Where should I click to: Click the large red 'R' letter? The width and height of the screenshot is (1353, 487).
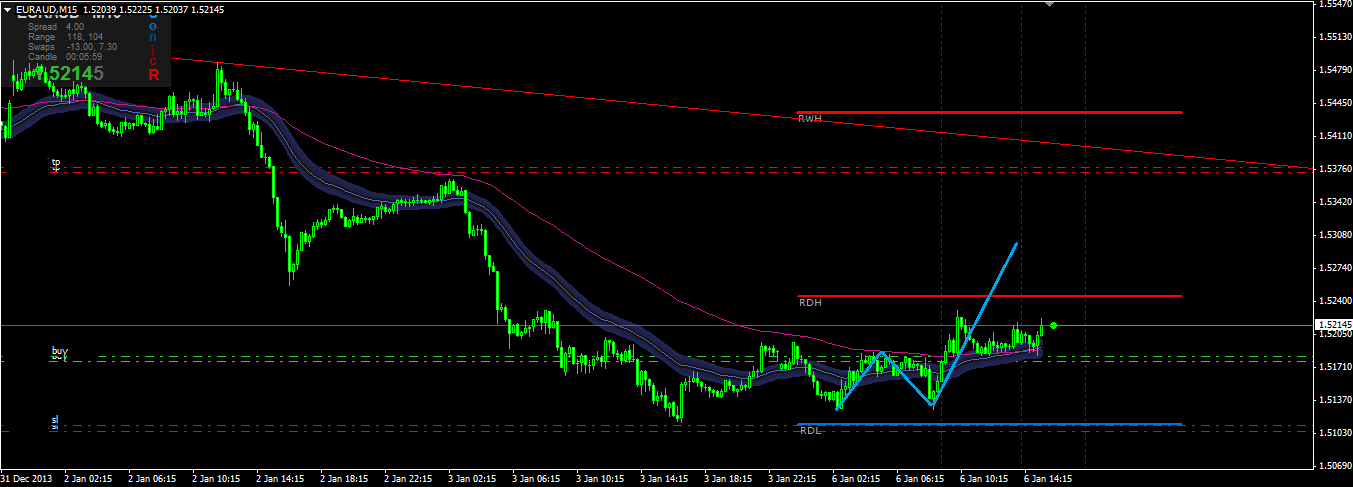(154, 74)
